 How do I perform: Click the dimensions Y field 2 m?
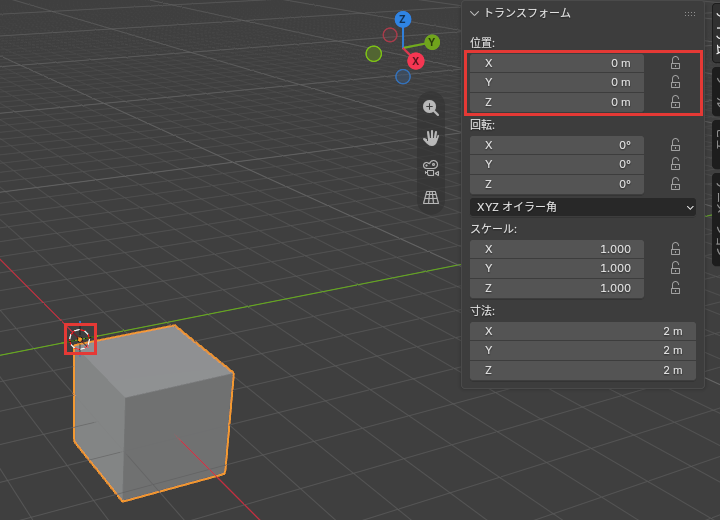(583, 350)
